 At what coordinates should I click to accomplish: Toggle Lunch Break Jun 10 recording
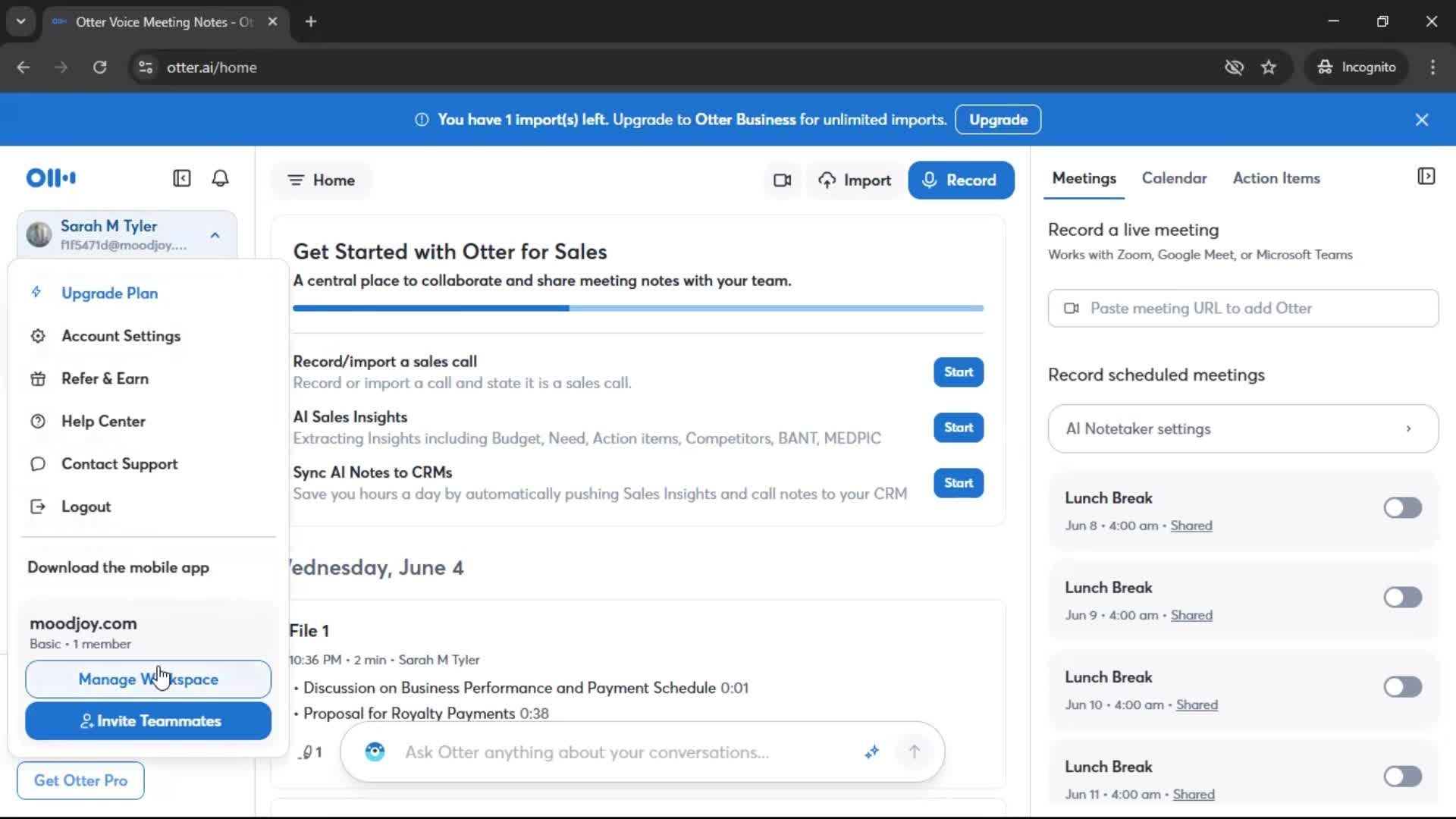(x=1402, y=687)
